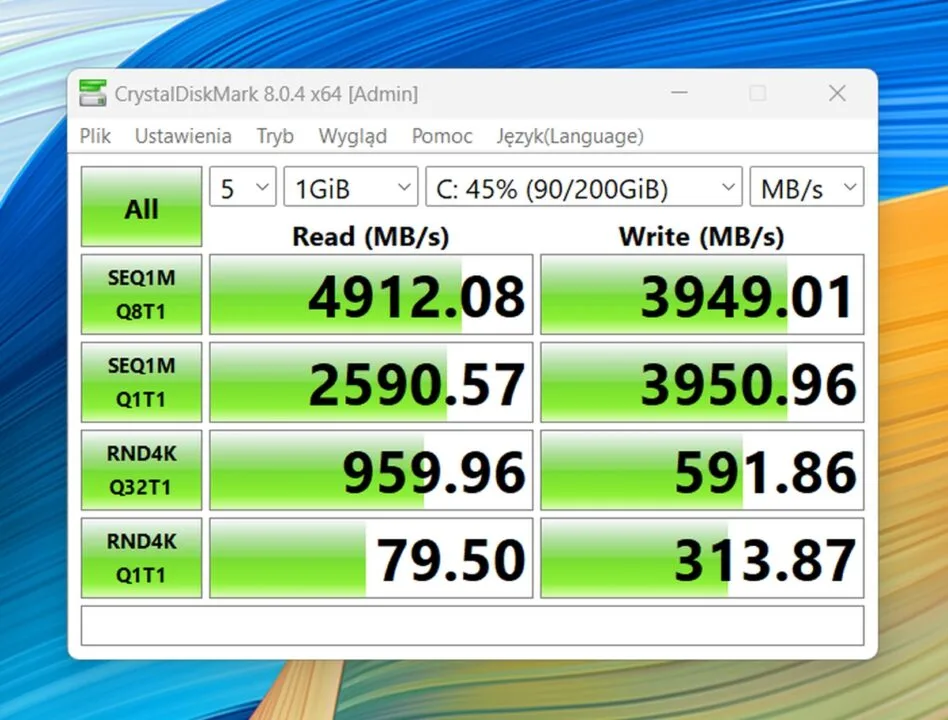Run all benchmarks with the All button
Screen dimensions: 948x720
point(141,206)
